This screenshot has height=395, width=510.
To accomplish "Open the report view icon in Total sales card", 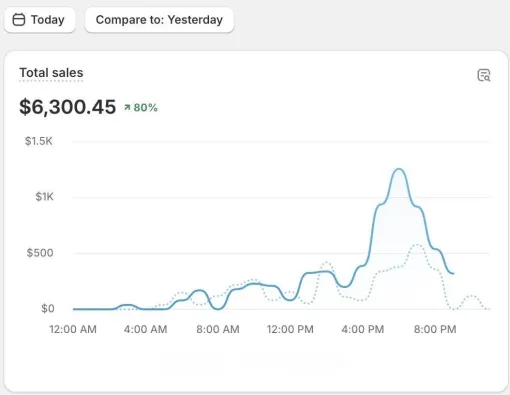I will coord(484,75).
